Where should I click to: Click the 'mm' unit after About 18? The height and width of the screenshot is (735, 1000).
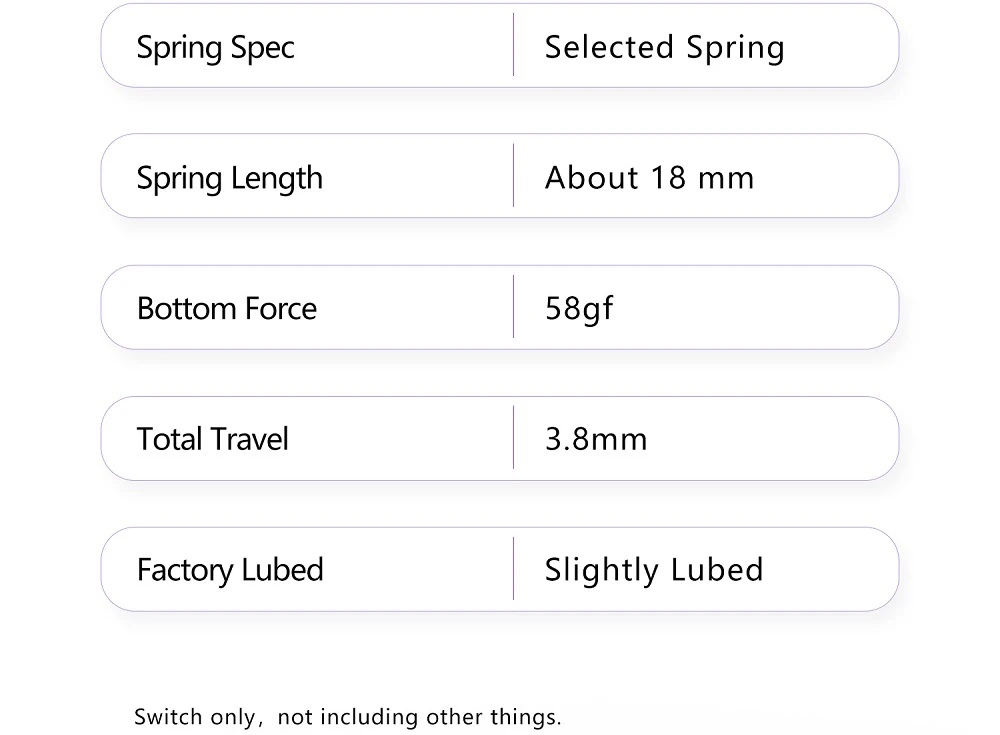(726, 178)
